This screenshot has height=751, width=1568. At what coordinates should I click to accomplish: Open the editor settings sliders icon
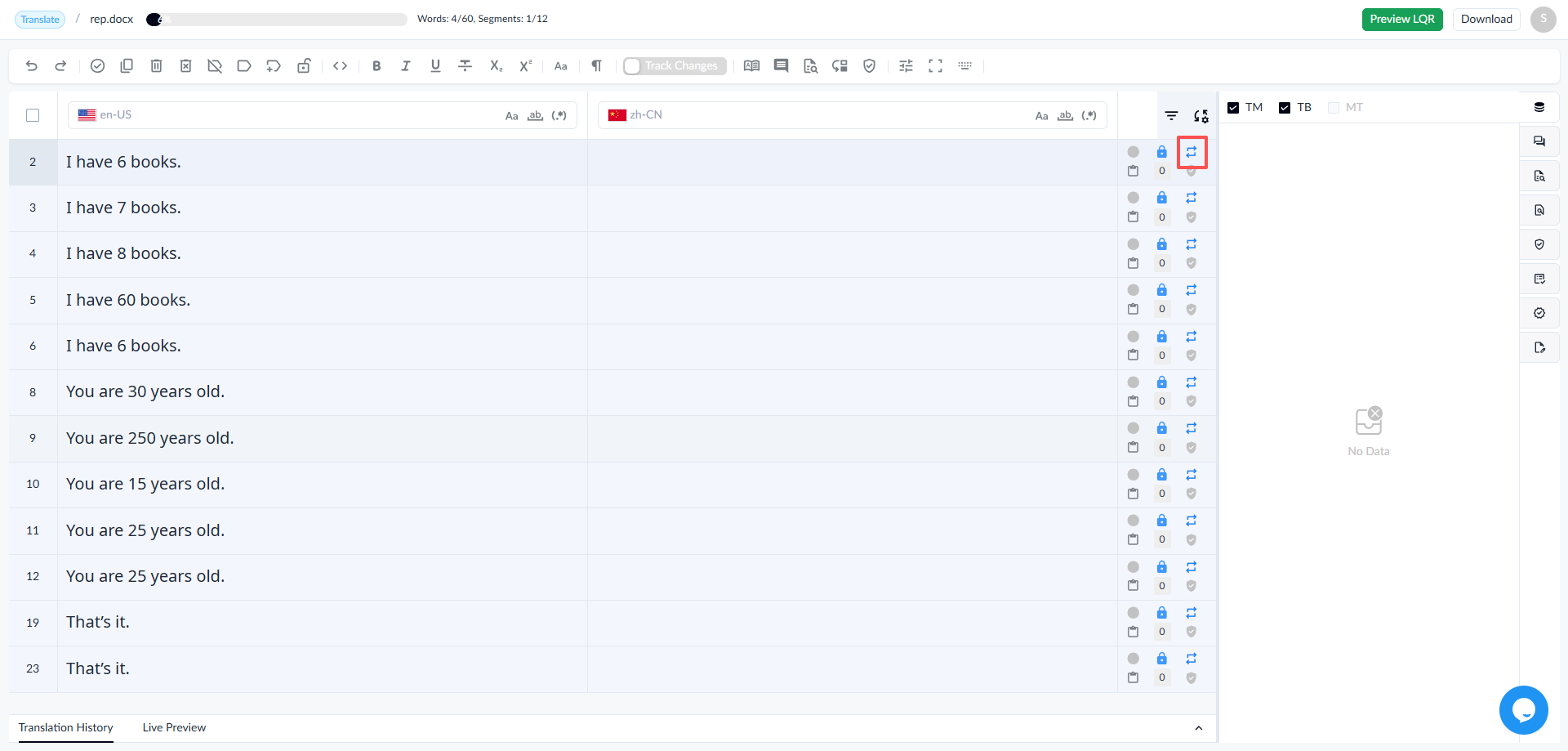click(906, 66)
